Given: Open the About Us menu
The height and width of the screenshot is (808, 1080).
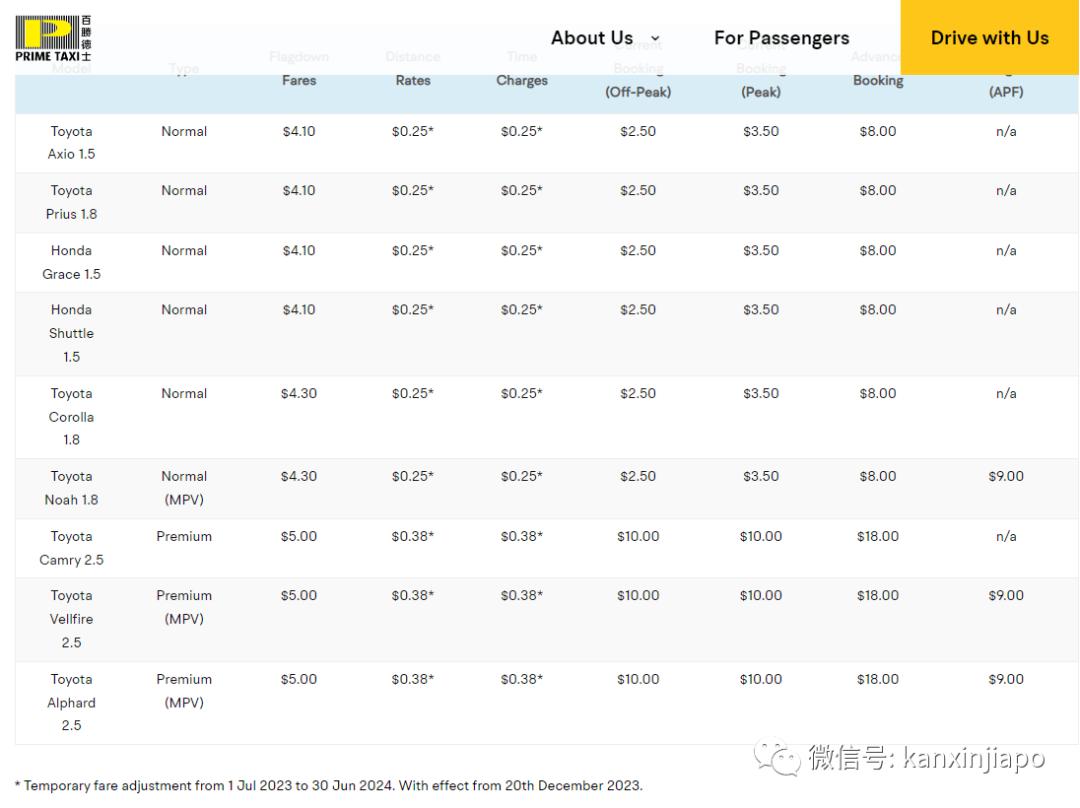Looking at the screenshot, I should click(592, 38).
